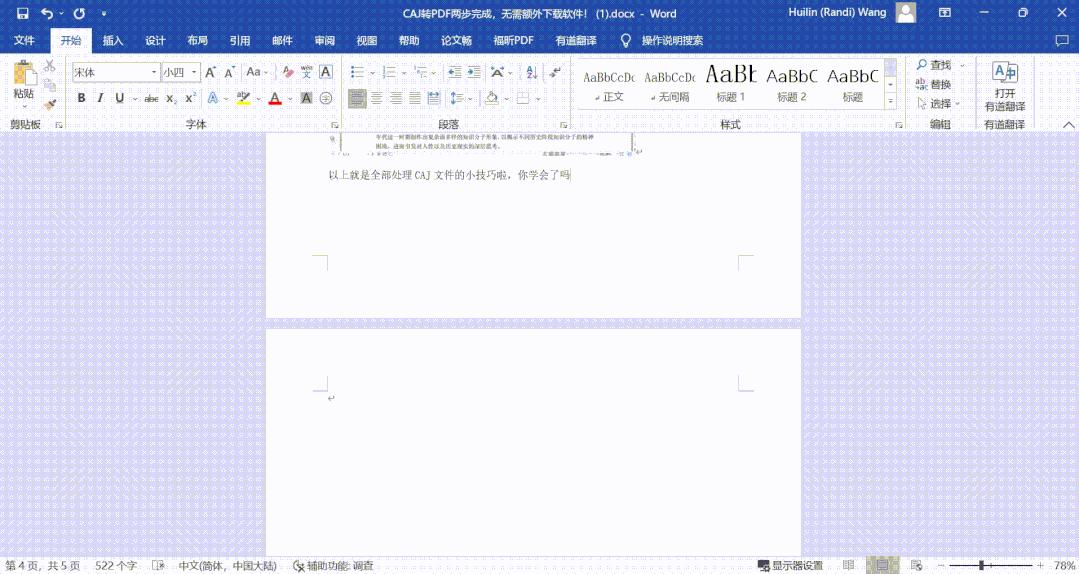Click the red font color A button
Viewport: 1079px width, 574px height.
coord(275,98)
